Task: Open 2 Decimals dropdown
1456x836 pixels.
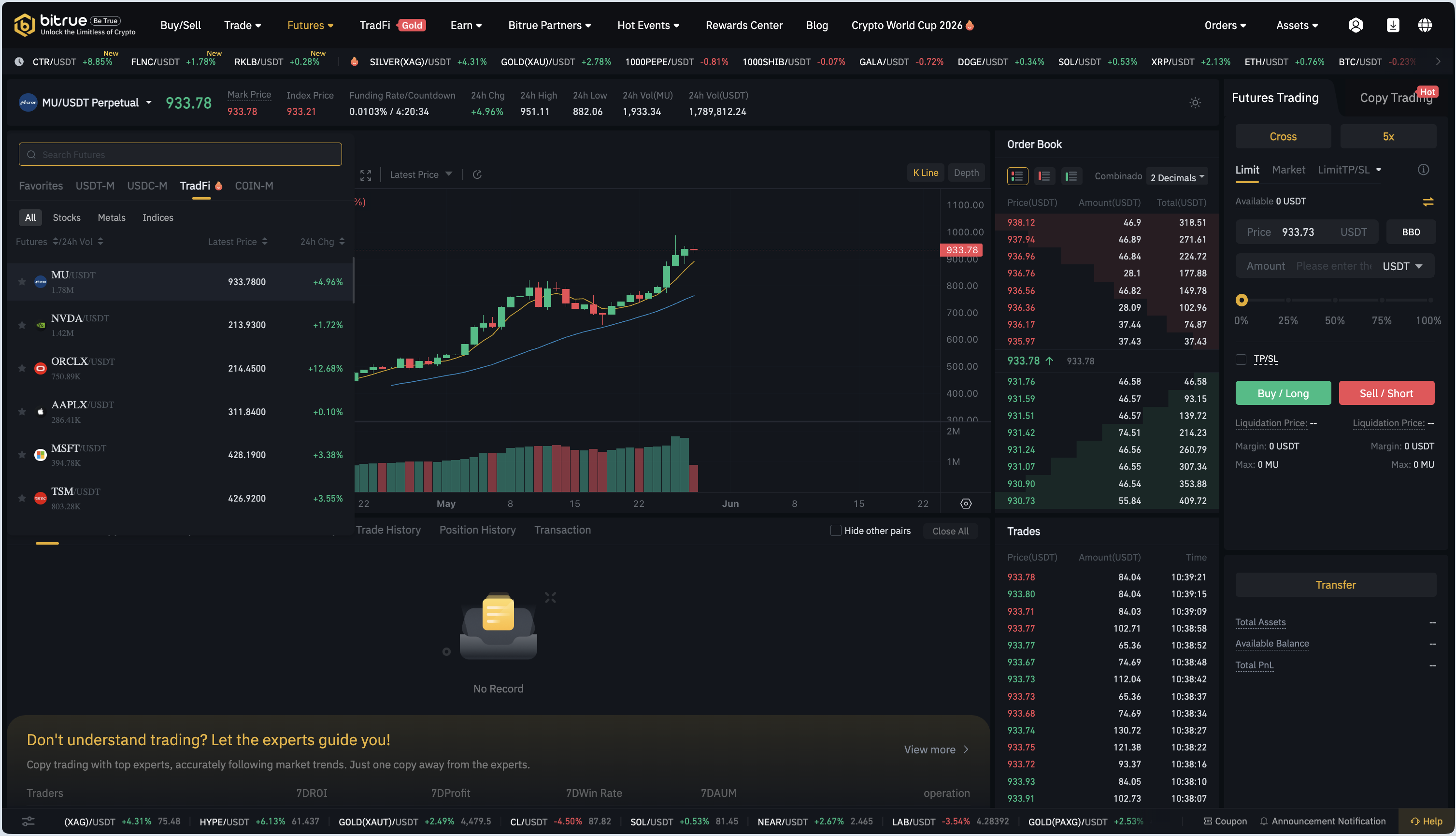Action: [x=1177, y=177]
